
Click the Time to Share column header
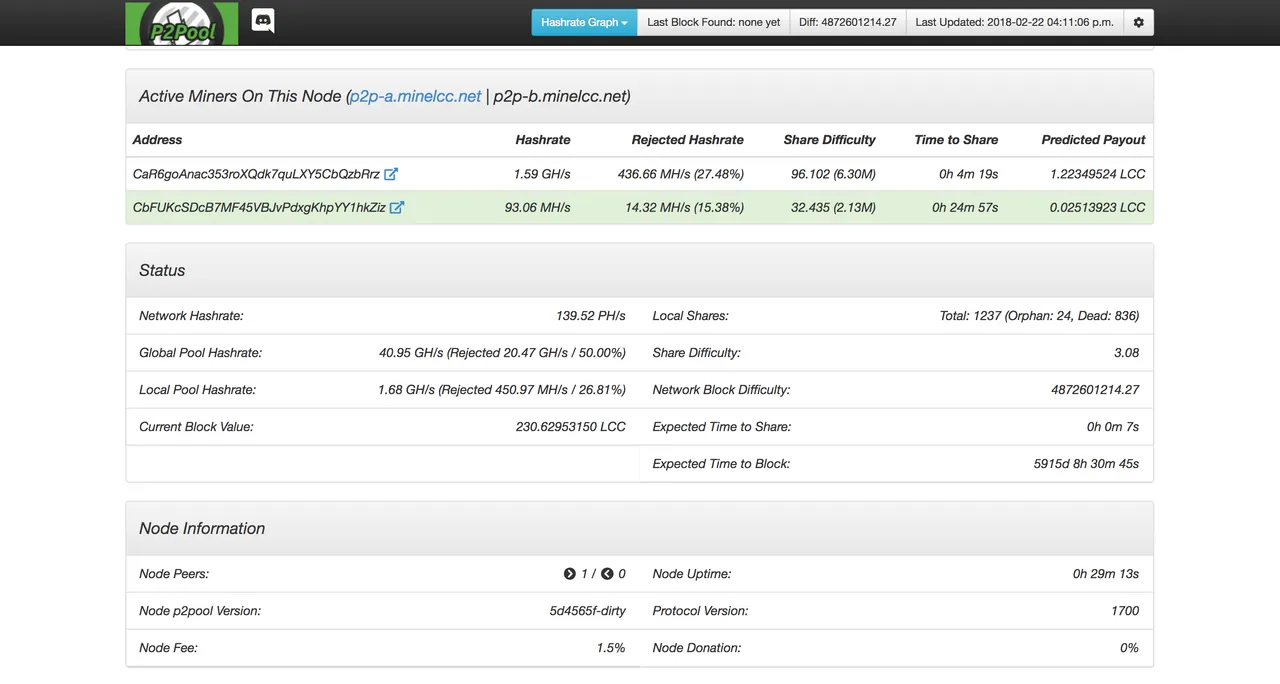tap(956, 140)
